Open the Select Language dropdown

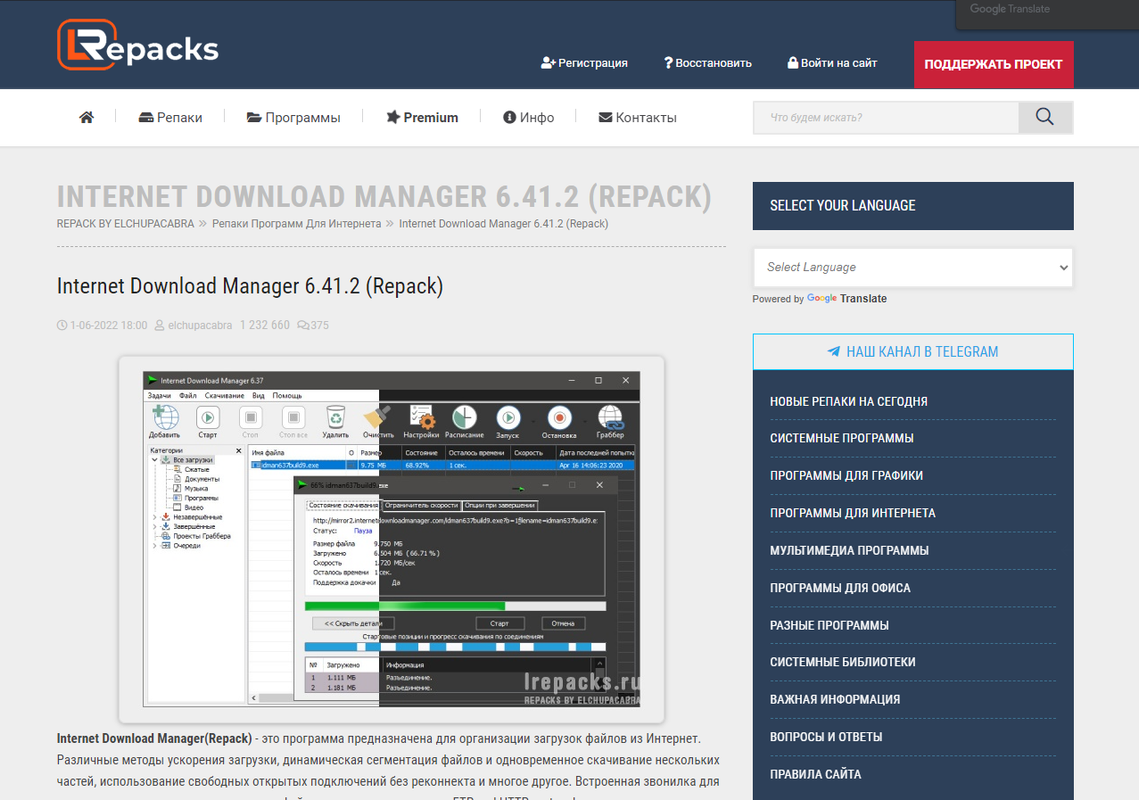coord(913,267)
